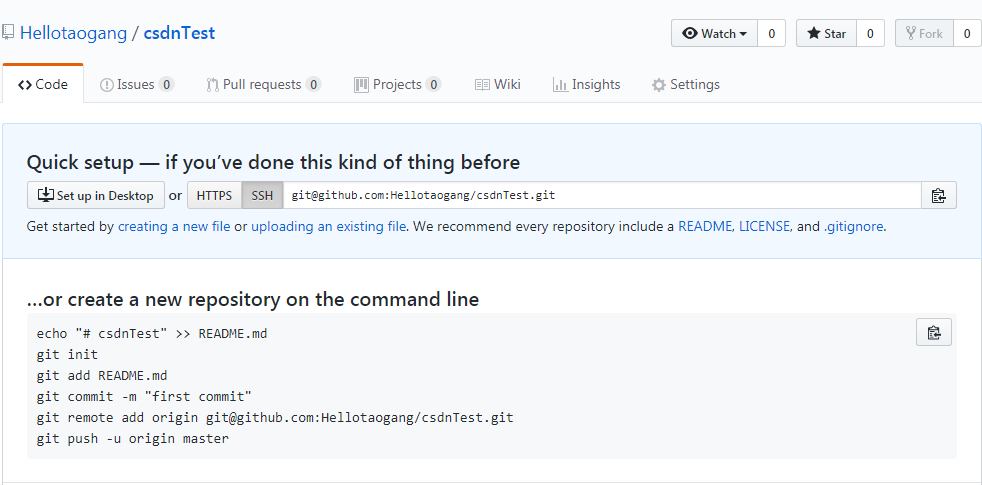The height and width of the screenshot is (485, 982).
Task: Click the git commit -m "first commit" line
Action: pyautogui.click(x=144, y=397)
